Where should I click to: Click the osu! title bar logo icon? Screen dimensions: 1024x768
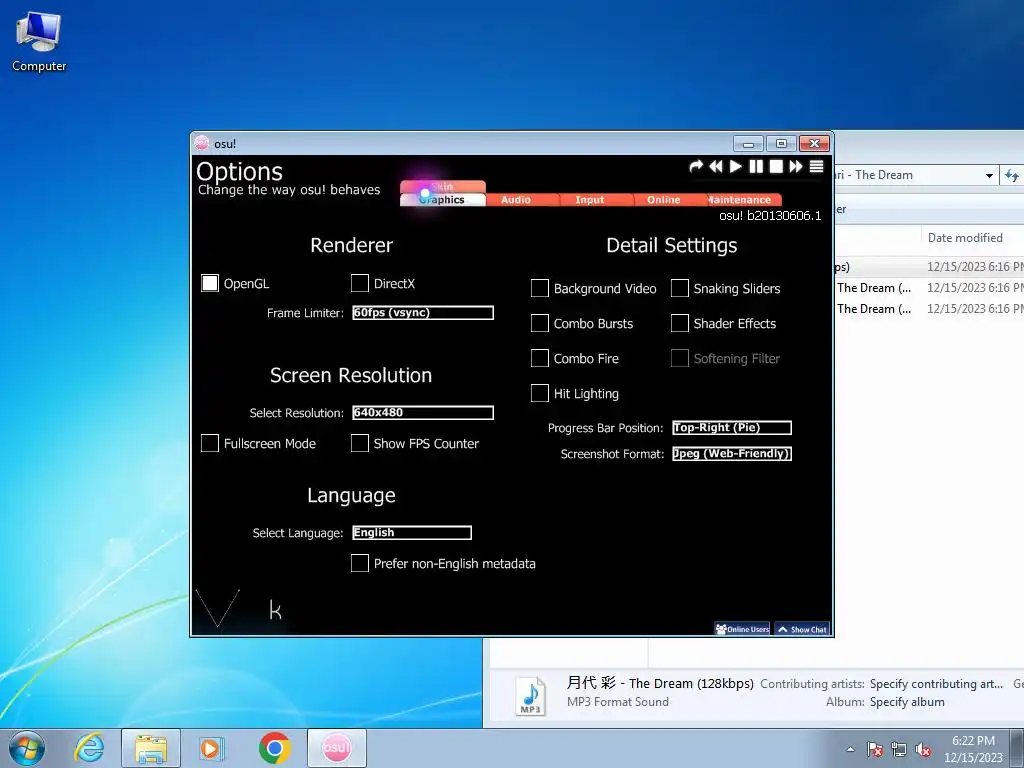coord(202,143)
